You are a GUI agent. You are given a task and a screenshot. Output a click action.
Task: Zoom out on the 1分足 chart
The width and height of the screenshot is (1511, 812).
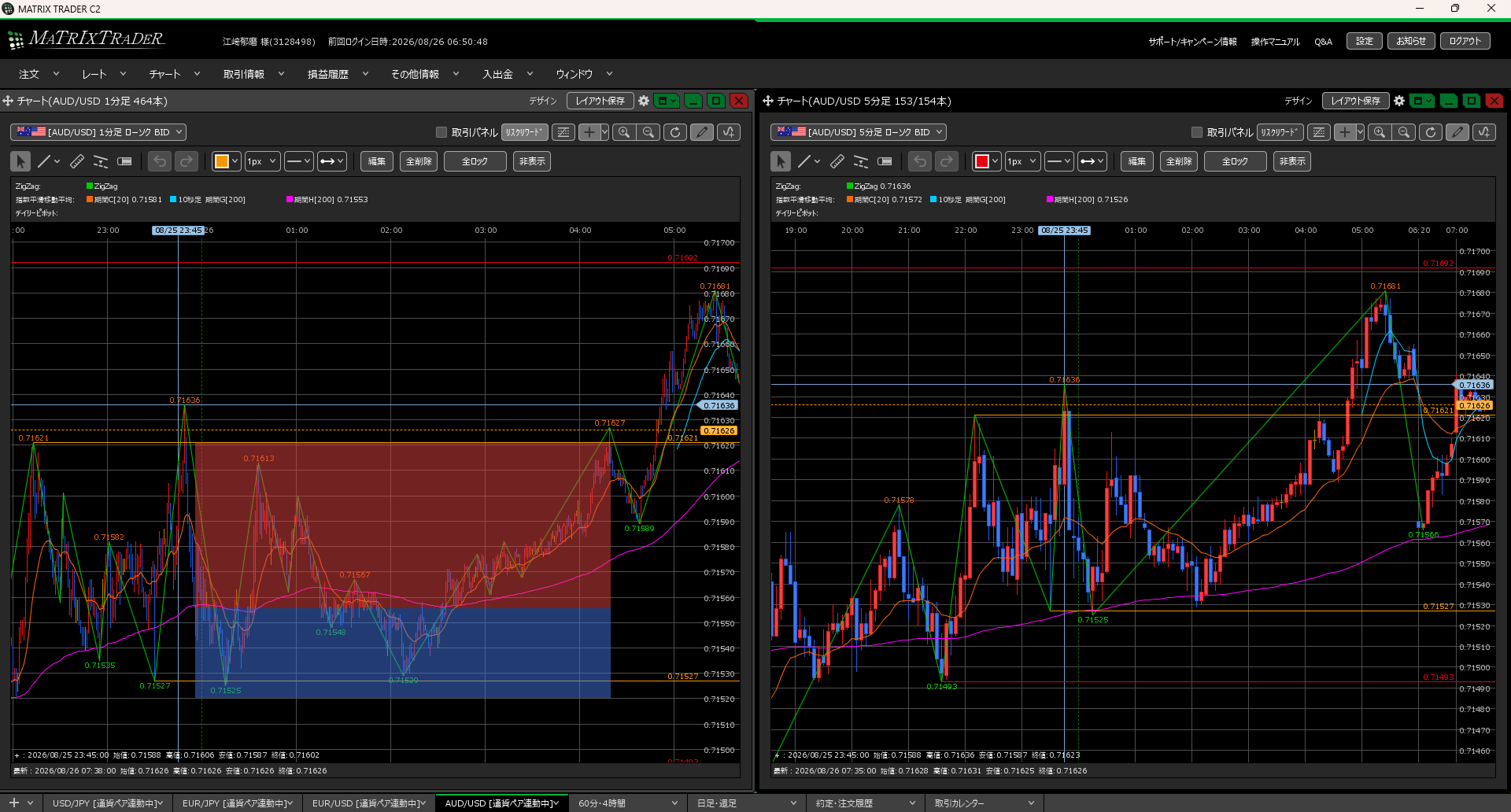click(x=648, y=132)
